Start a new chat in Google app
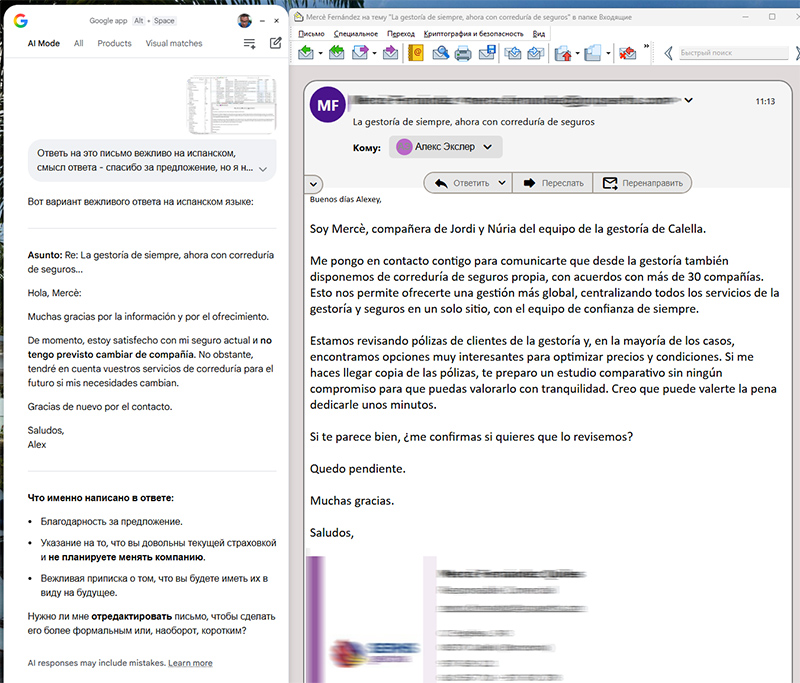Screen dimensions: 800x683 [x=275, y=43]
